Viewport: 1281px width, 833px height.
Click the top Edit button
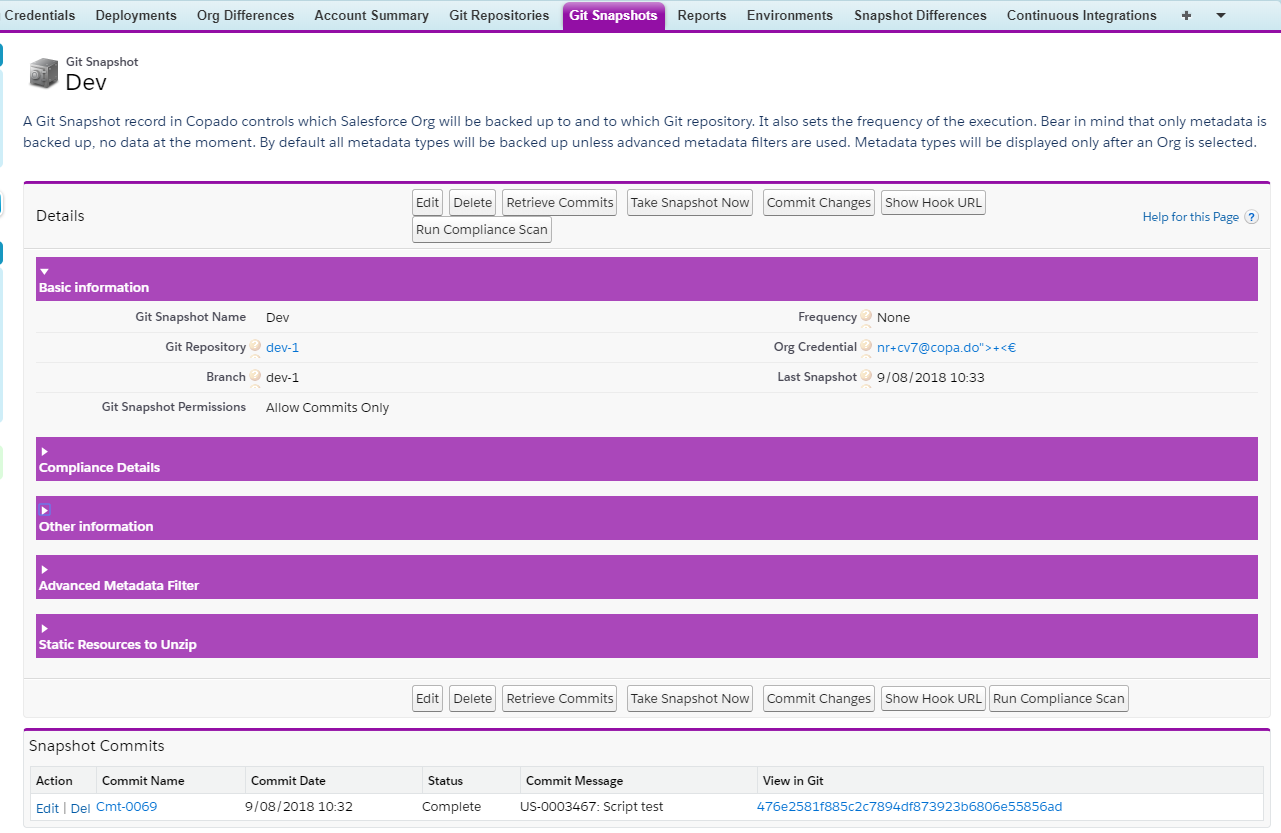click(428, 202)
